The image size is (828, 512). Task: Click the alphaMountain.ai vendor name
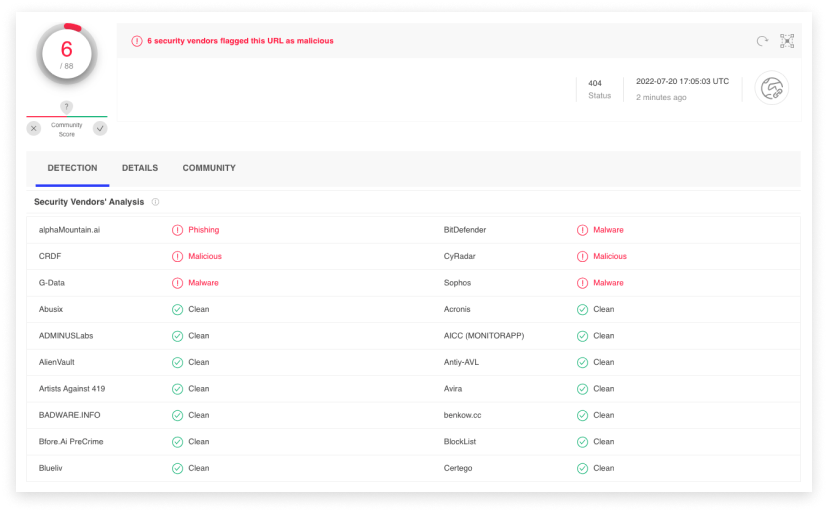pyautogui.click(x=69, y=230)
